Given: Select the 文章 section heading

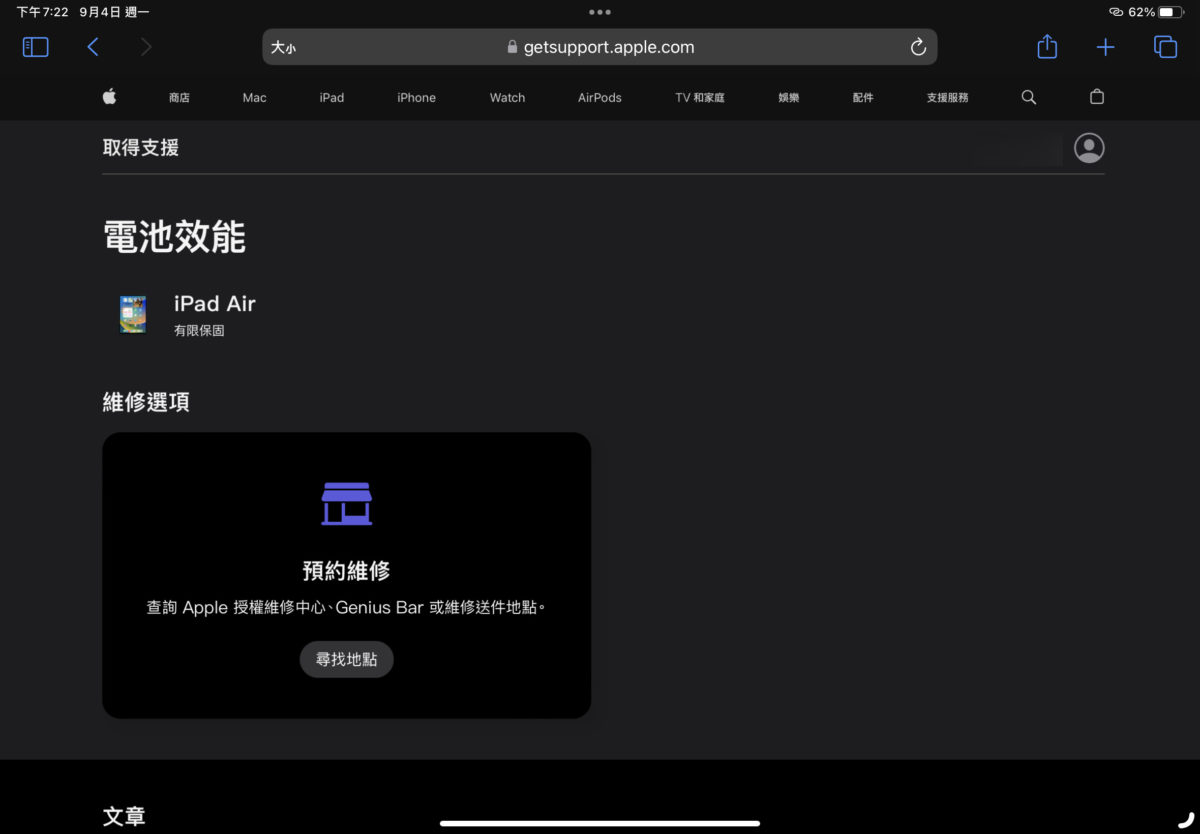Looking at the screenshot, I should point(124,816).
